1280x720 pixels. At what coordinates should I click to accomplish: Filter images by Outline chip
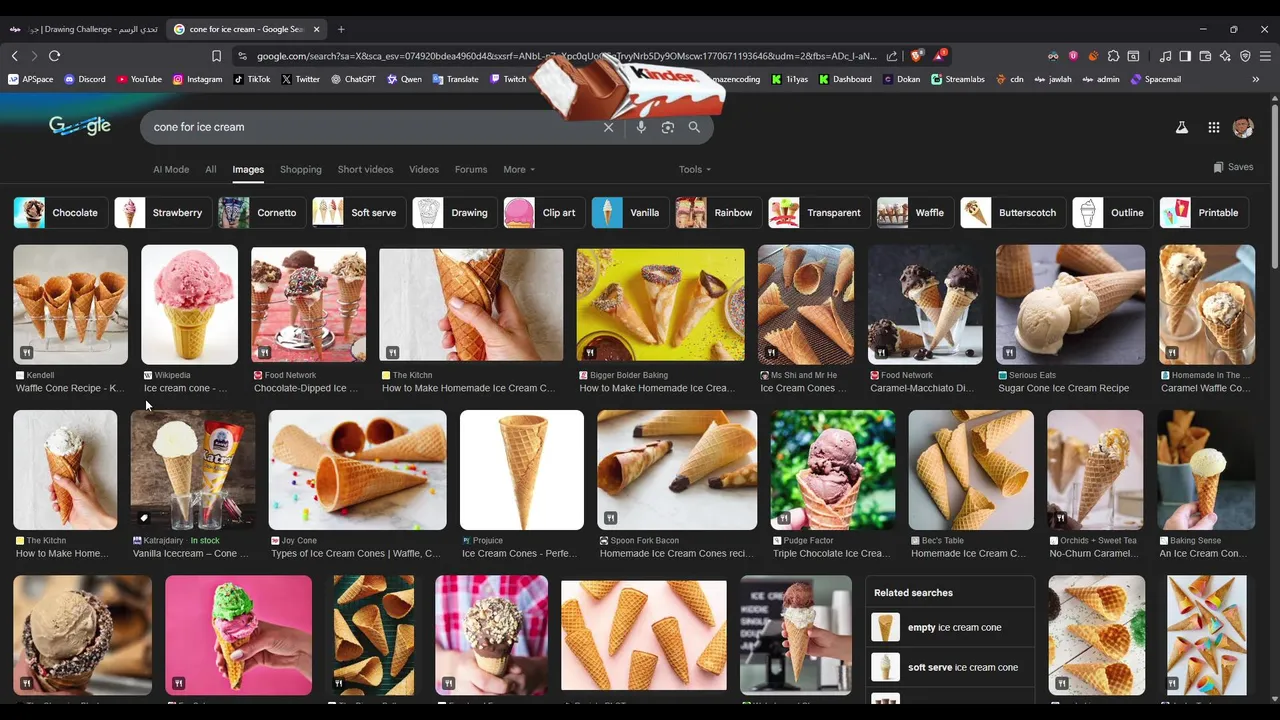click(1112, 212)
